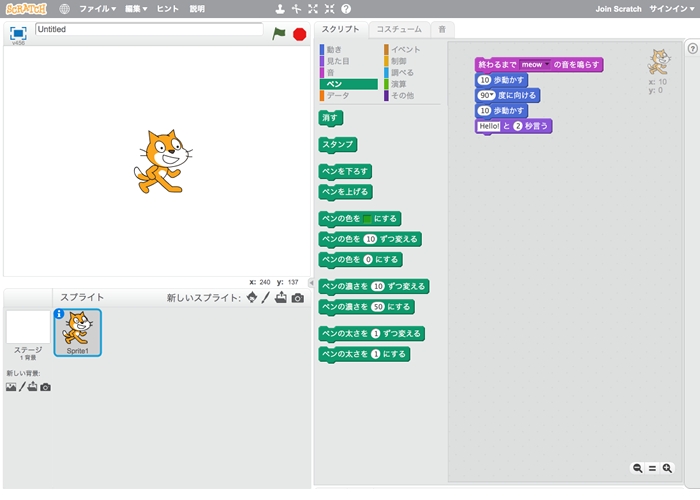Collapse the stage with small arrow

311,282
